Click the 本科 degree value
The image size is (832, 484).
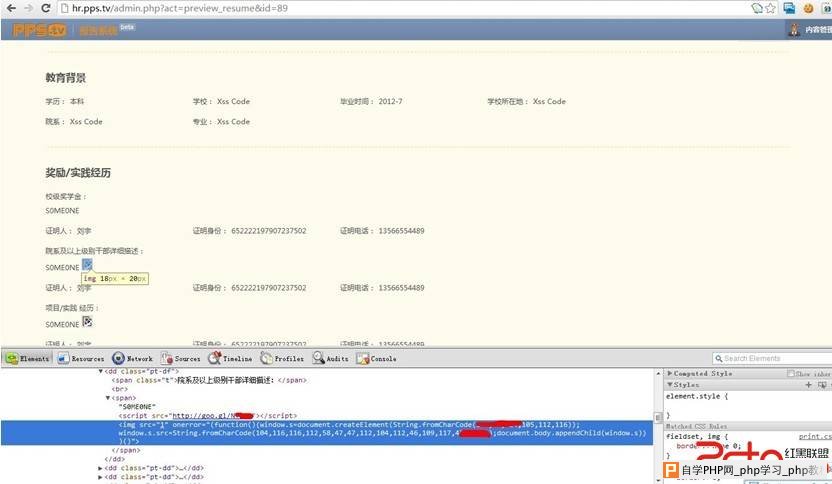click(77, 101)
